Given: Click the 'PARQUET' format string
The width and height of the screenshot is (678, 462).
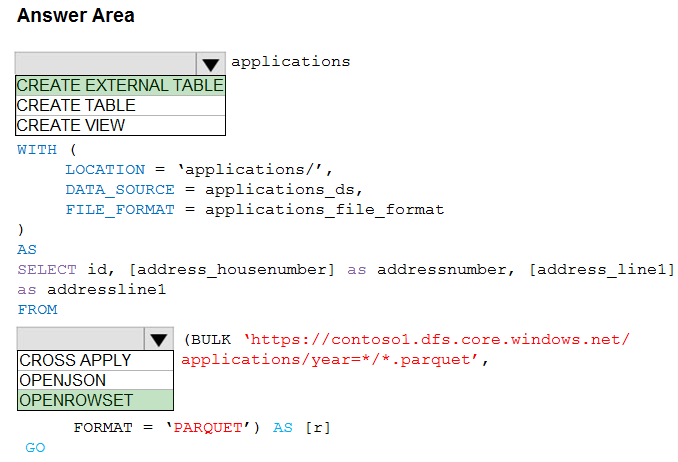Looking at the screenshot, I should (x=208, y=428).
